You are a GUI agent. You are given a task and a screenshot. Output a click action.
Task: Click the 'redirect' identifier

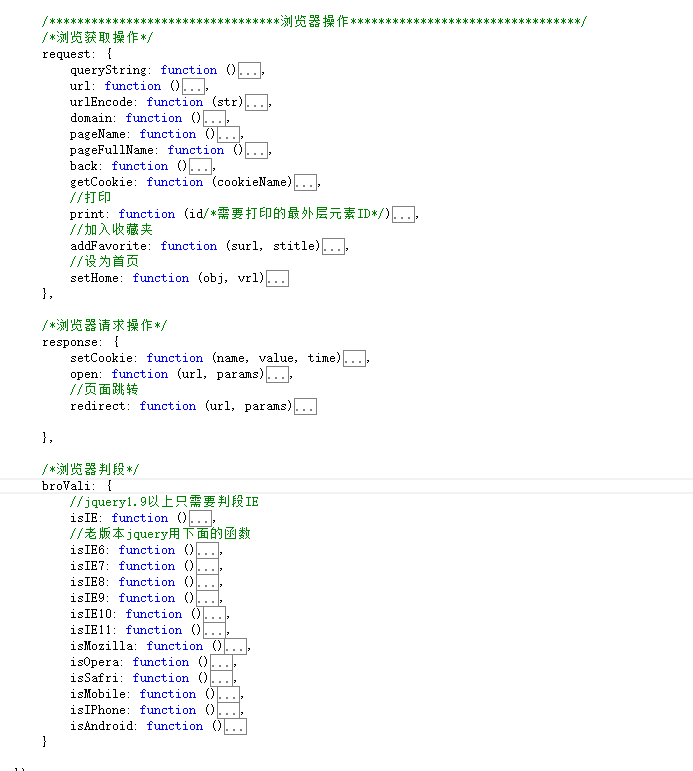(98, 406)
